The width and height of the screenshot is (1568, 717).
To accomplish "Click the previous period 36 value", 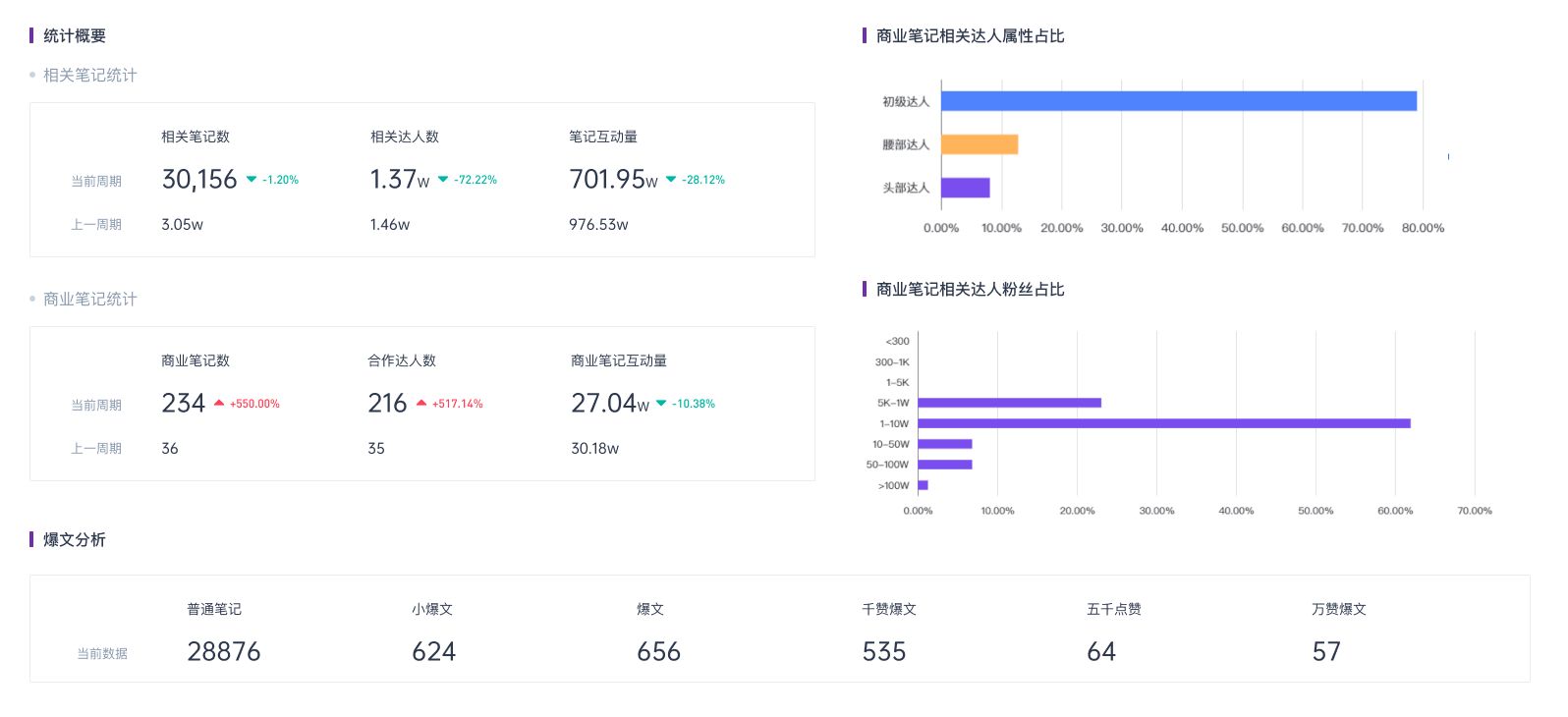I will [170, 449].
